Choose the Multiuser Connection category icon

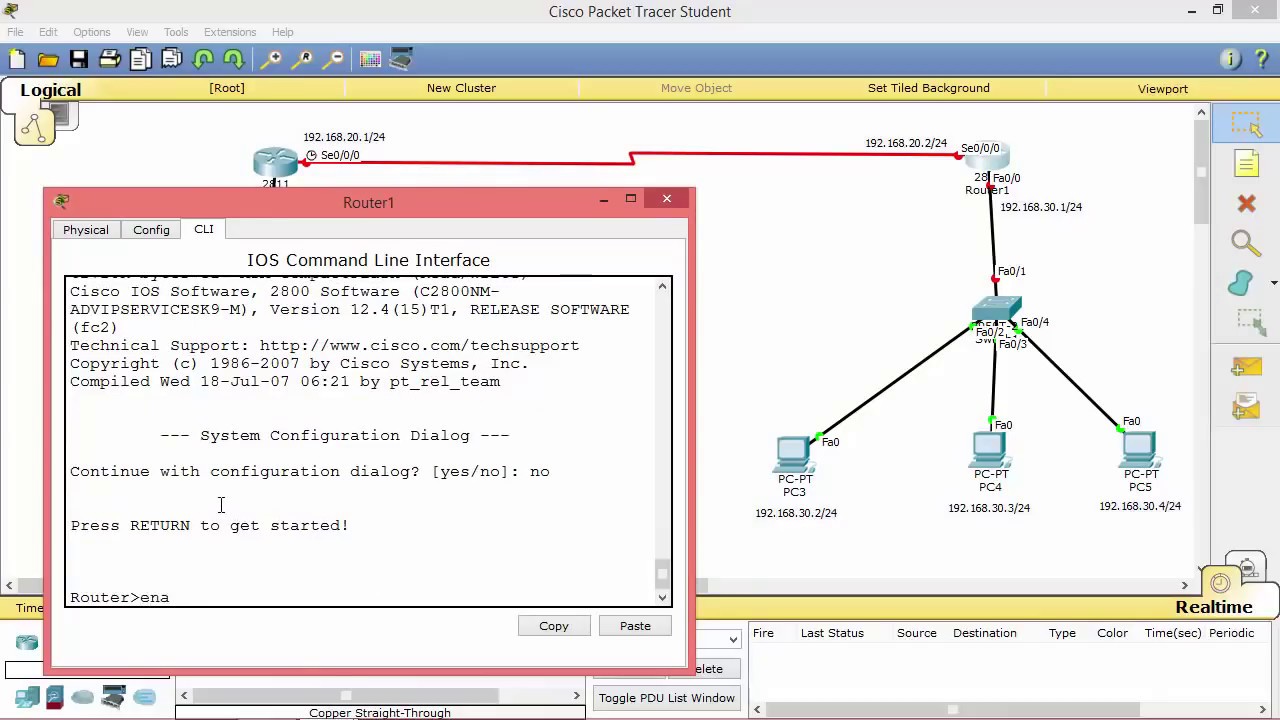144,697
